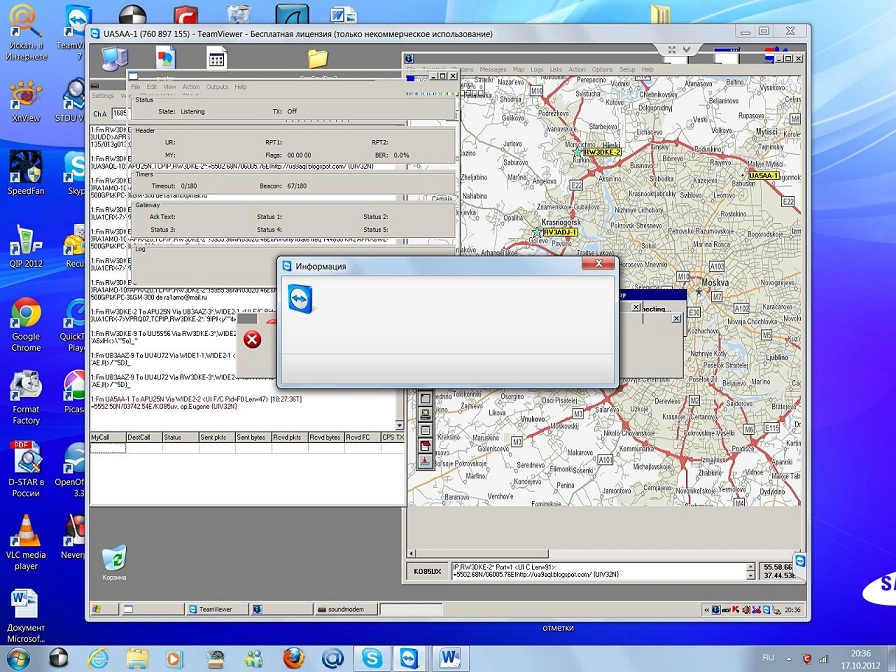Switch to TeamViewer in the remote taskbar
The height and width of the screenshot is (672, 896).
point(217,610)
